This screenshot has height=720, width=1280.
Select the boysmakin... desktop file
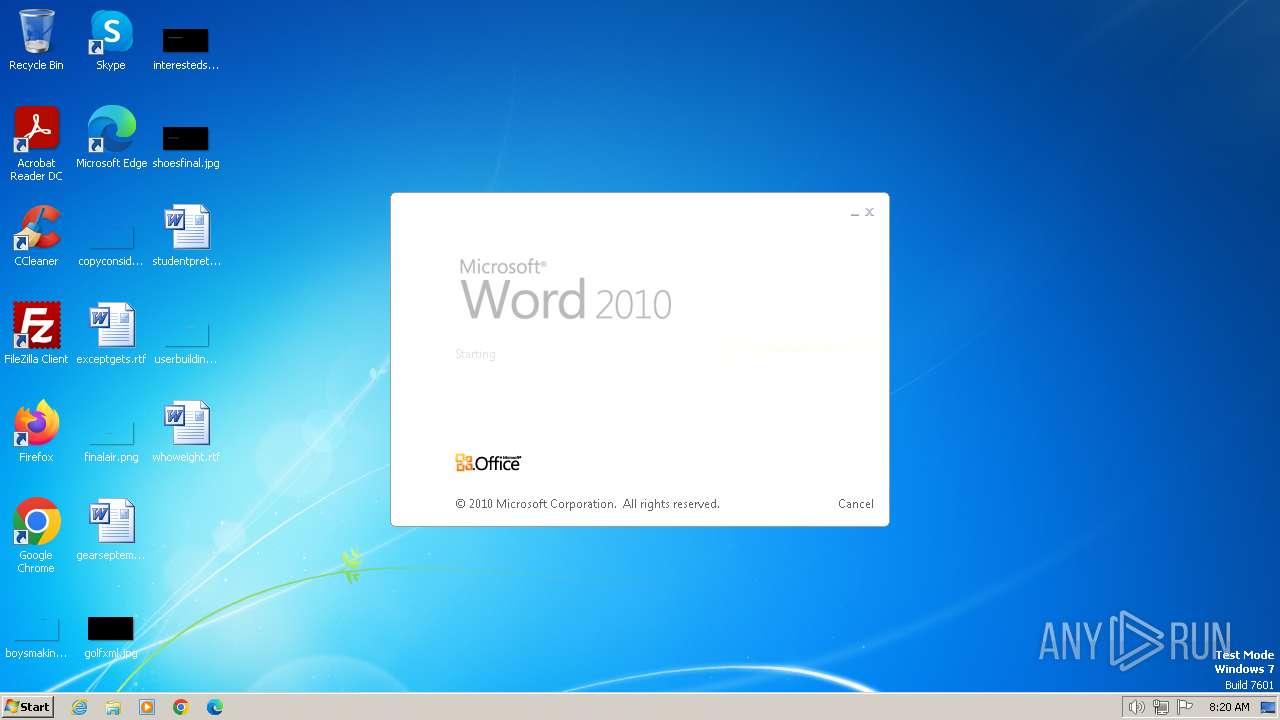tap(36, 636)
